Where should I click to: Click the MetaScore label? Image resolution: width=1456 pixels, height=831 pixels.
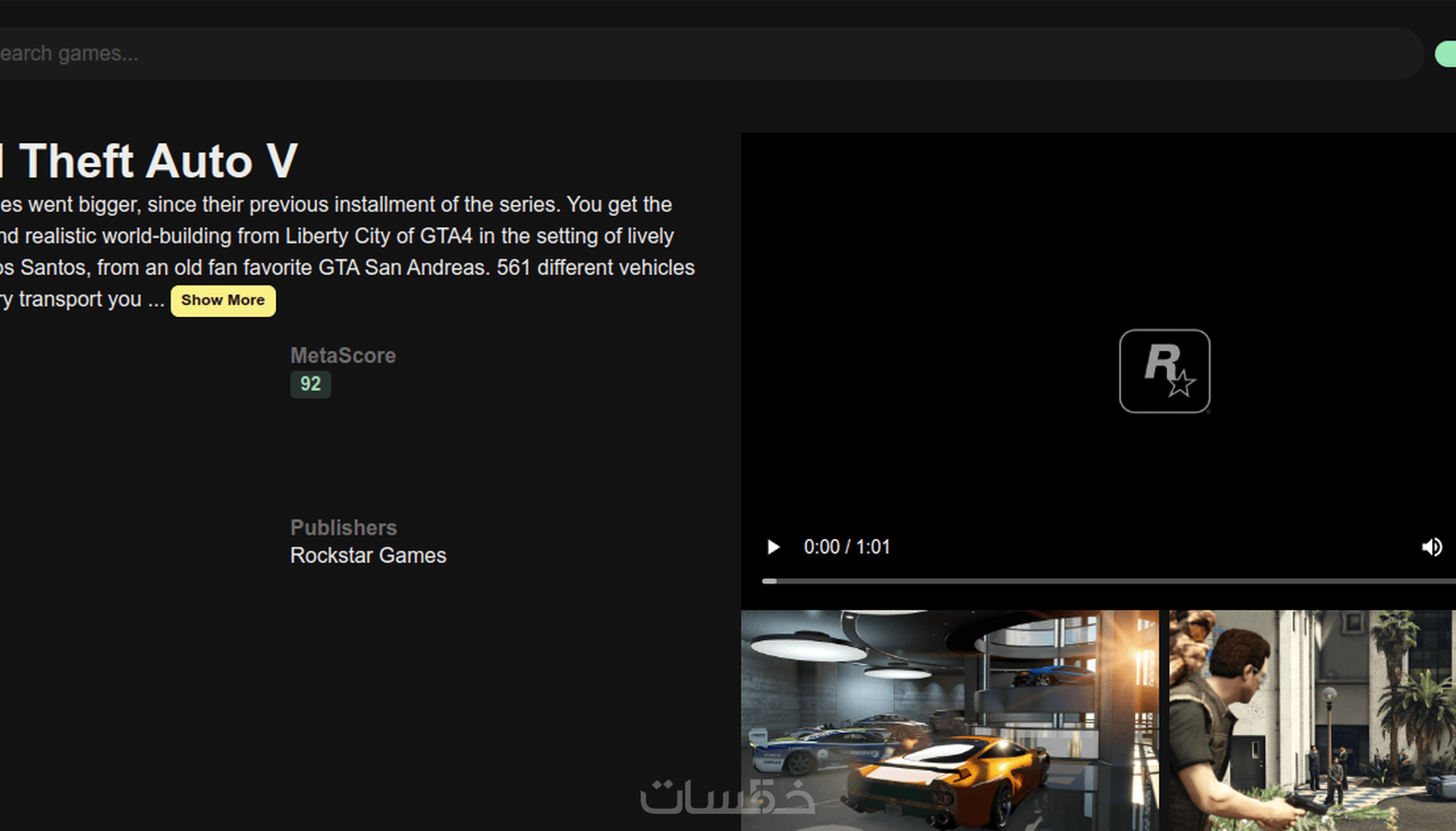pyautogui.click(x=343, y=356)
